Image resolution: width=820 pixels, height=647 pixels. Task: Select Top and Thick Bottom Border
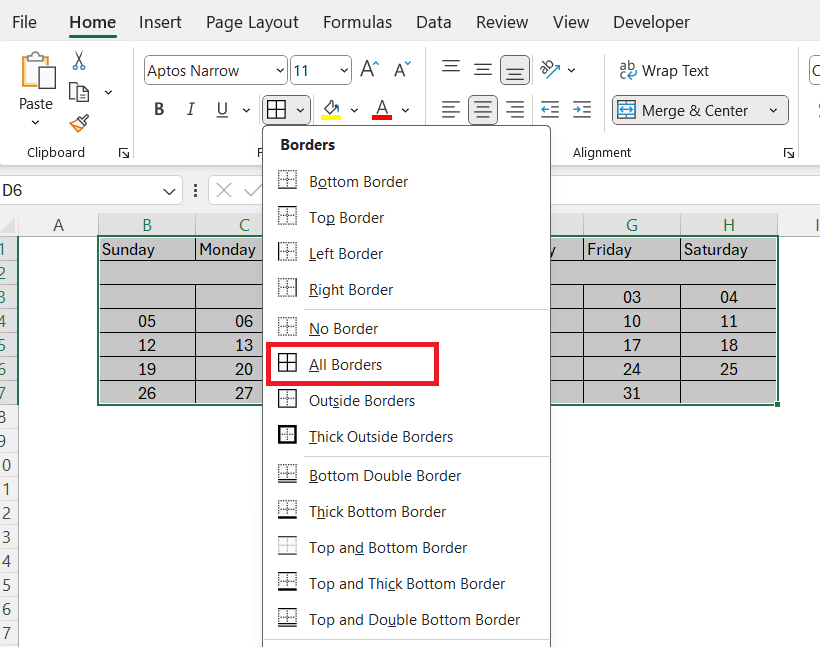click(407, 584)
